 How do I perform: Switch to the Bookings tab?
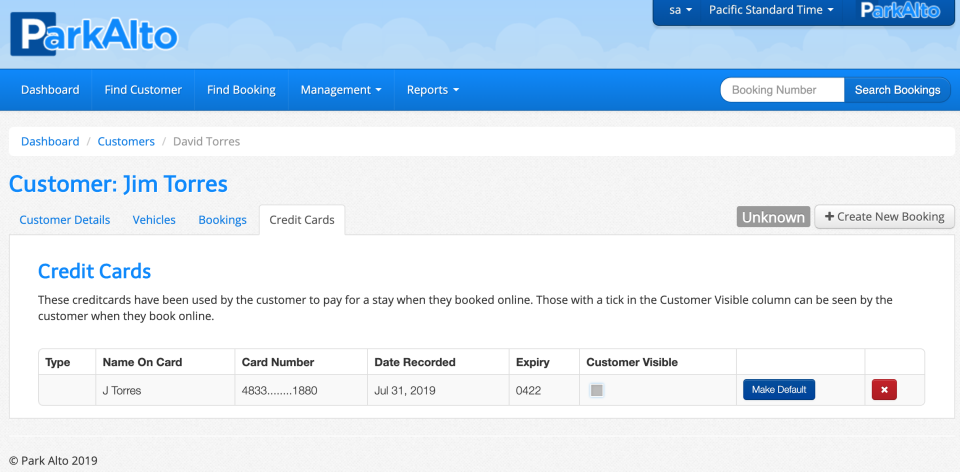click(222, 220)
